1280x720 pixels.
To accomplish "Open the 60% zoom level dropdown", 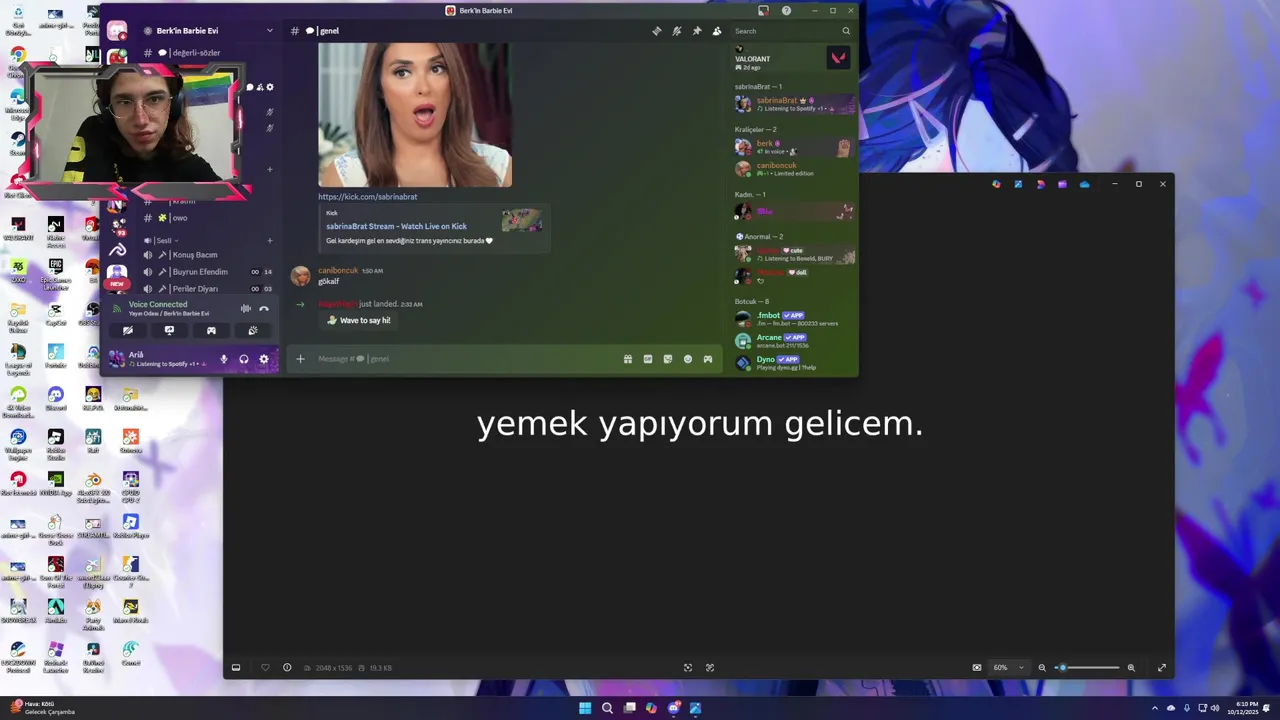I will 1008,668.
